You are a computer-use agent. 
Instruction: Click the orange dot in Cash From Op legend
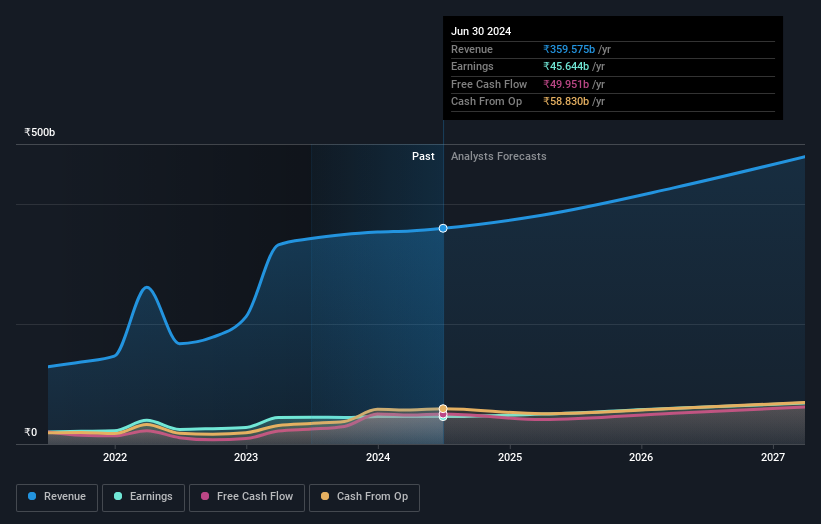tap(325, 496)
